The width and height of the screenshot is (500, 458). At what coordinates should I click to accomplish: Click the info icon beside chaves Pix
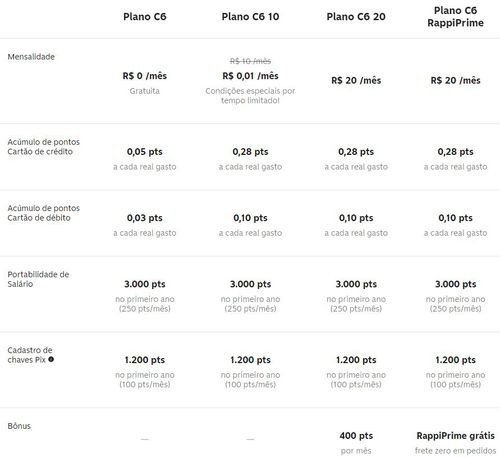pyautogui.click(x=51, y=359)
